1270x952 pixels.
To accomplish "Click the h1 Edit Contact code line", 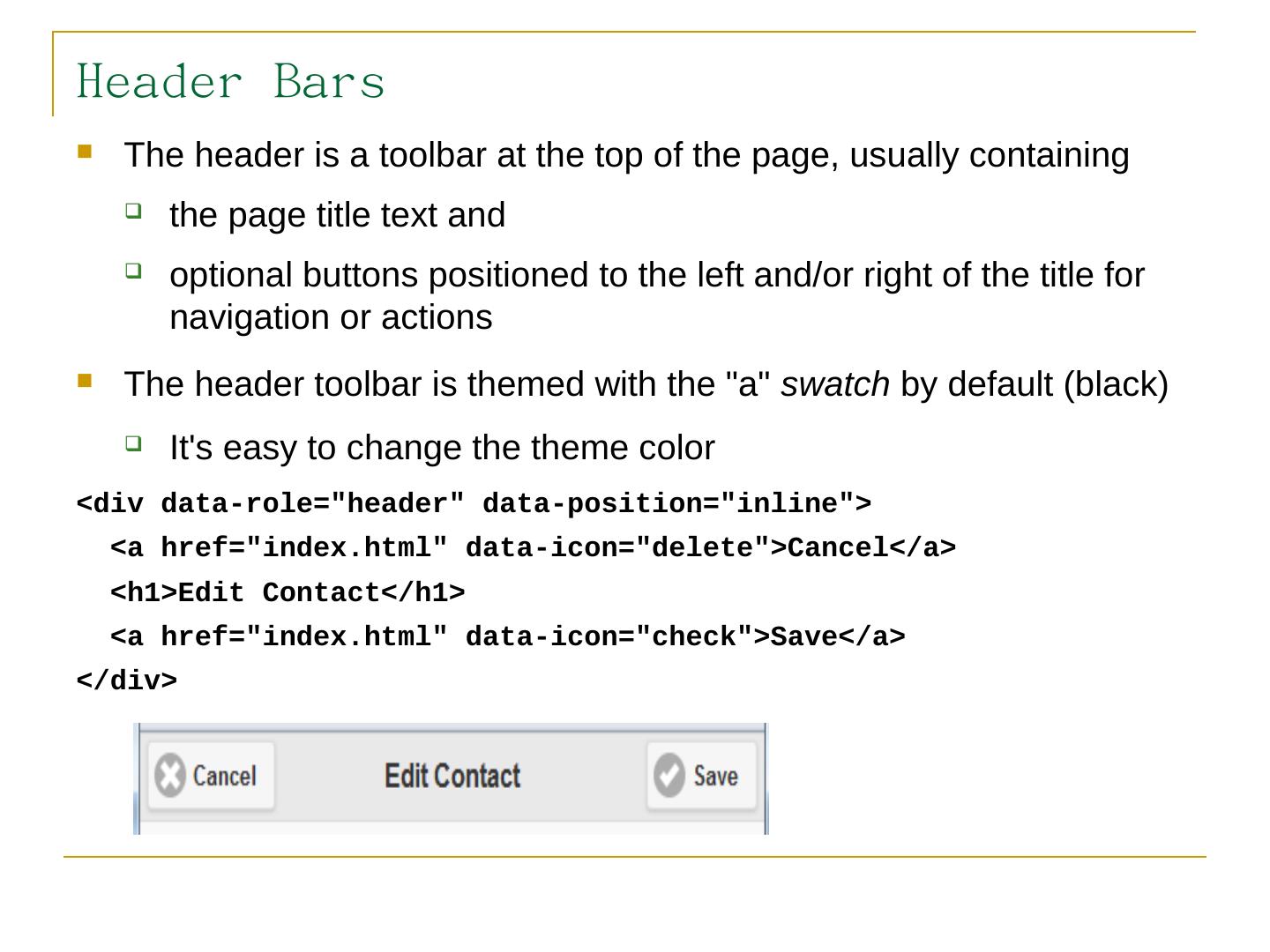I will pos(288,592).
